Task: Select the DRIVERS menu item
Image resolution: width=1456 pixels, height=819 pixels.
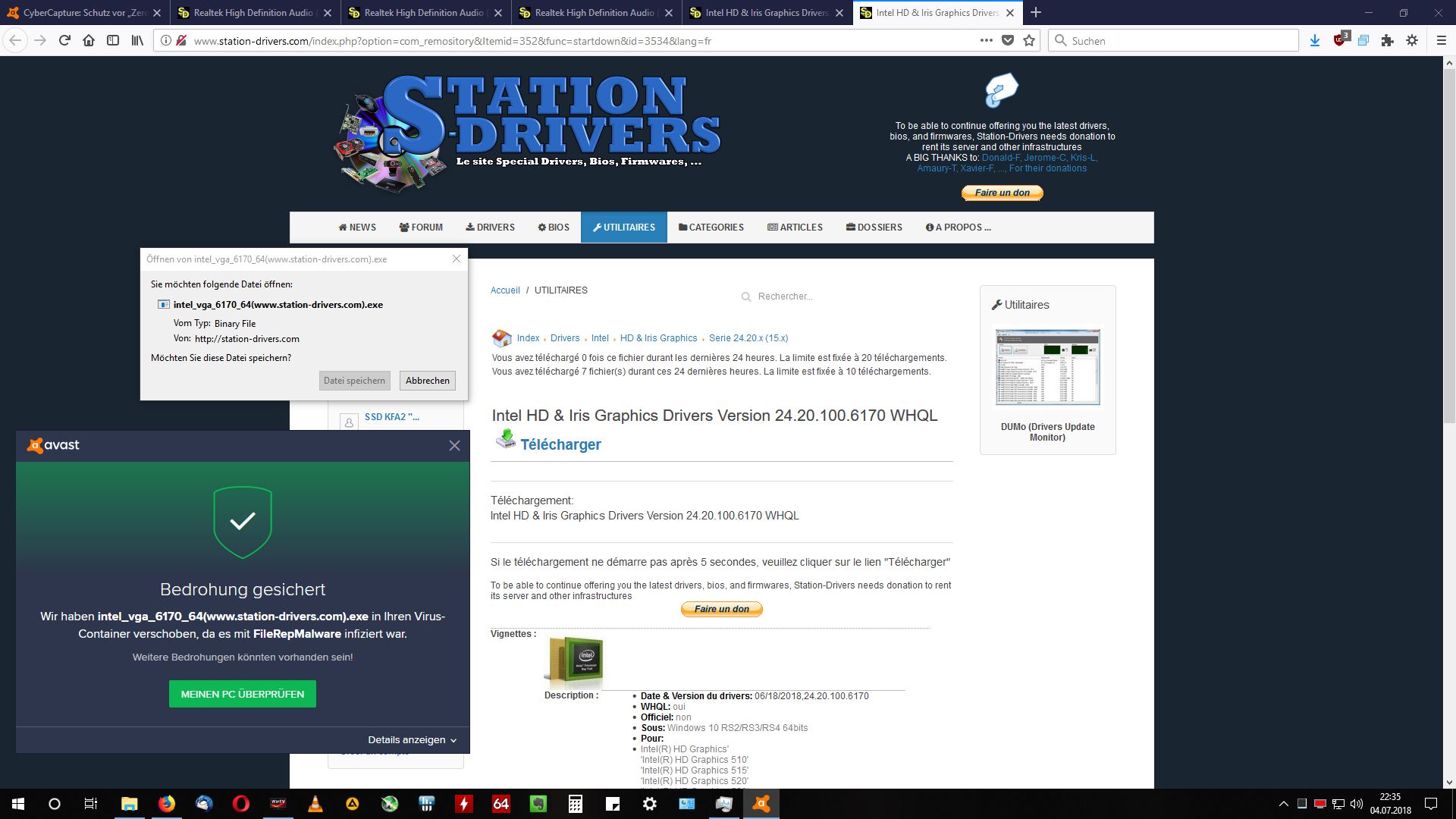Action: pos(489,227)
